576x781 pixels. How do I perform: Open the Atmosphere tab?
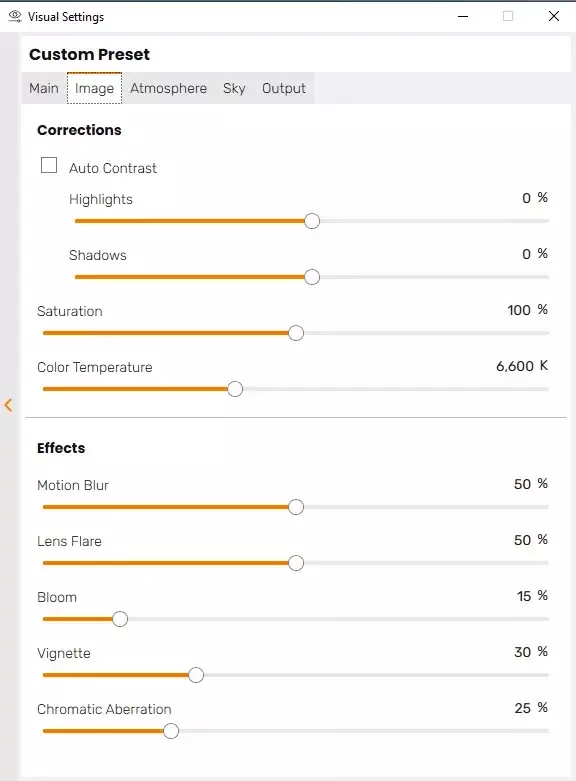168,88
